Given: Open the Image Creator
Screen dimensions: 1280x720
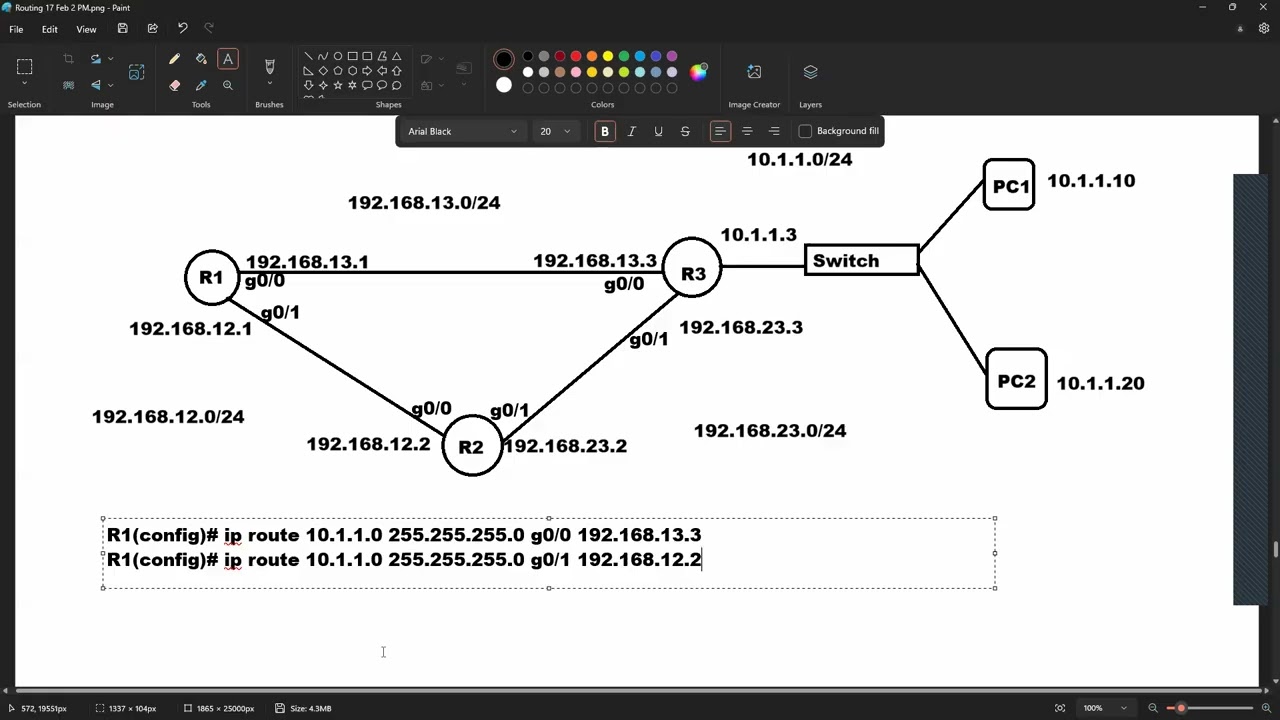Looking at the screenshot, I should point(754,72).
